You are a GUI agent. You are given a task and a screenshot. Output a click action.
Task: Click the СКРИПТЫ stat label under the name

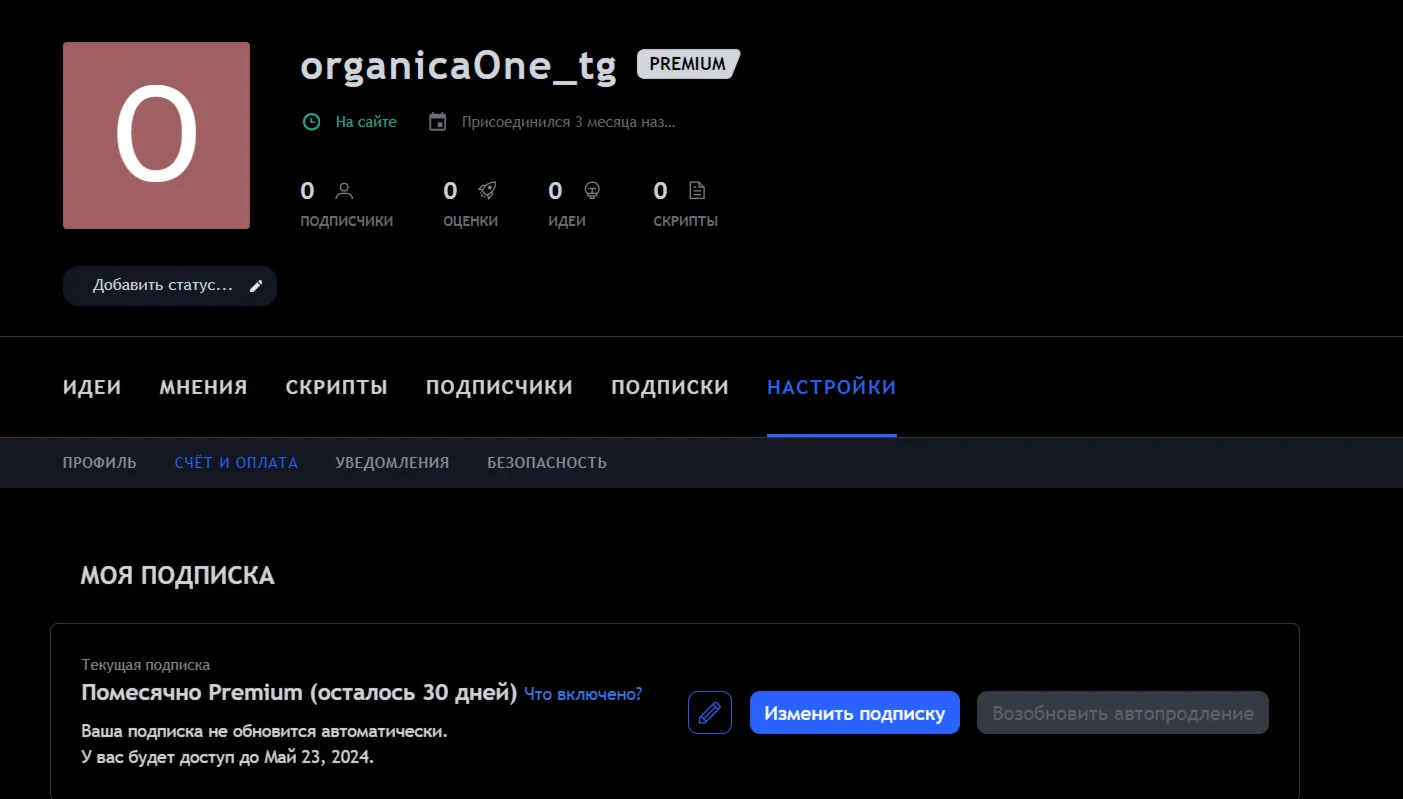(x=686, y=221)
